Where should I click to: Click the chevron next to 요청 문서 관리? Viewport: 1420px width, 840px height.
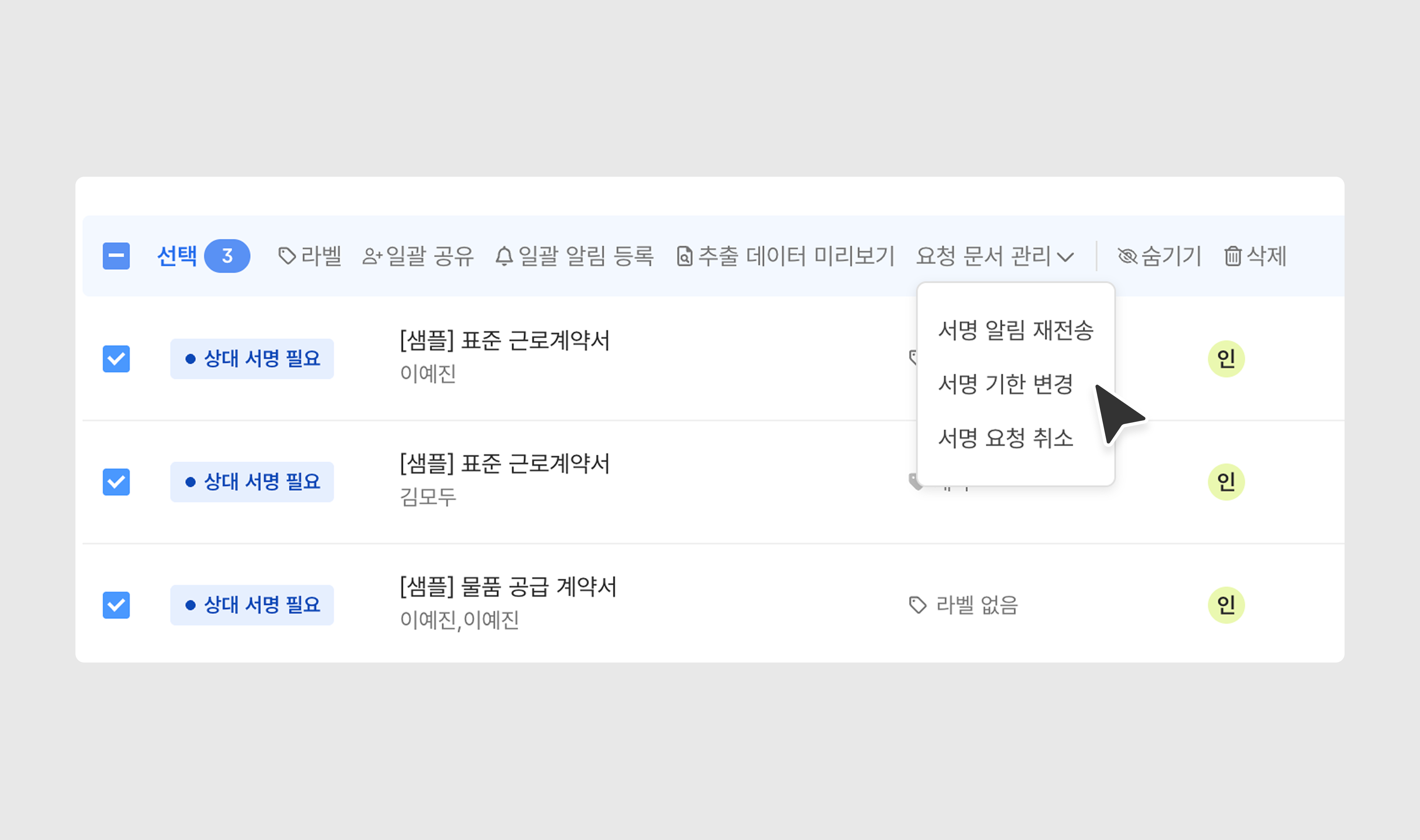click(1065, 258)
